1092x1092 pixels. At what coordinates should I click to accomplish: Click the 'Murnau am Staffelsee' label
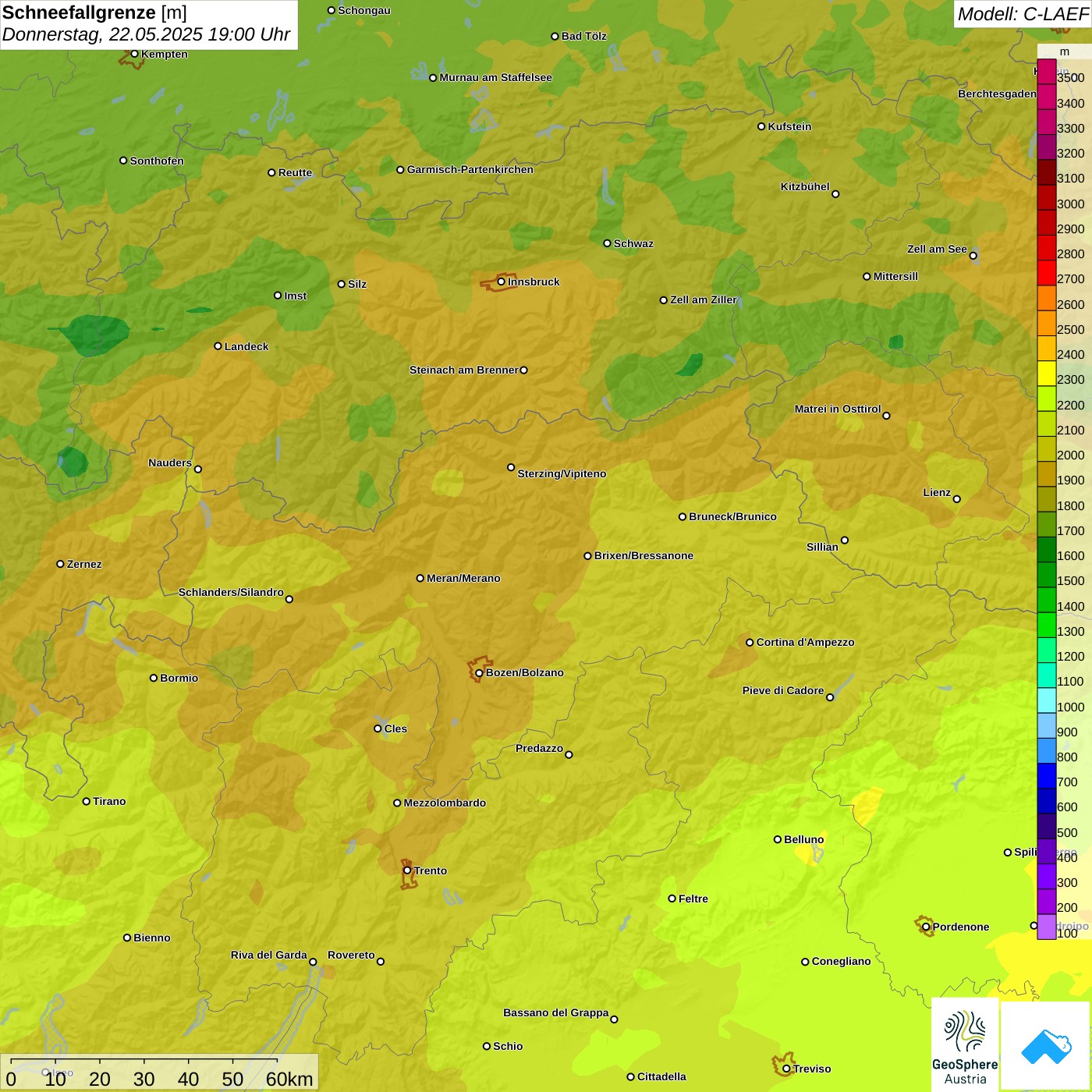[x=496, y=77]
